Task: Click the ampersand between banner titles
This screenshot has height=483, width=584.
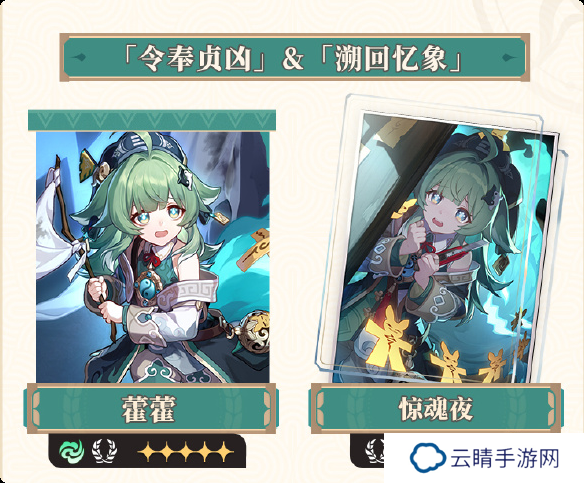Action: [x=292, y=59]
